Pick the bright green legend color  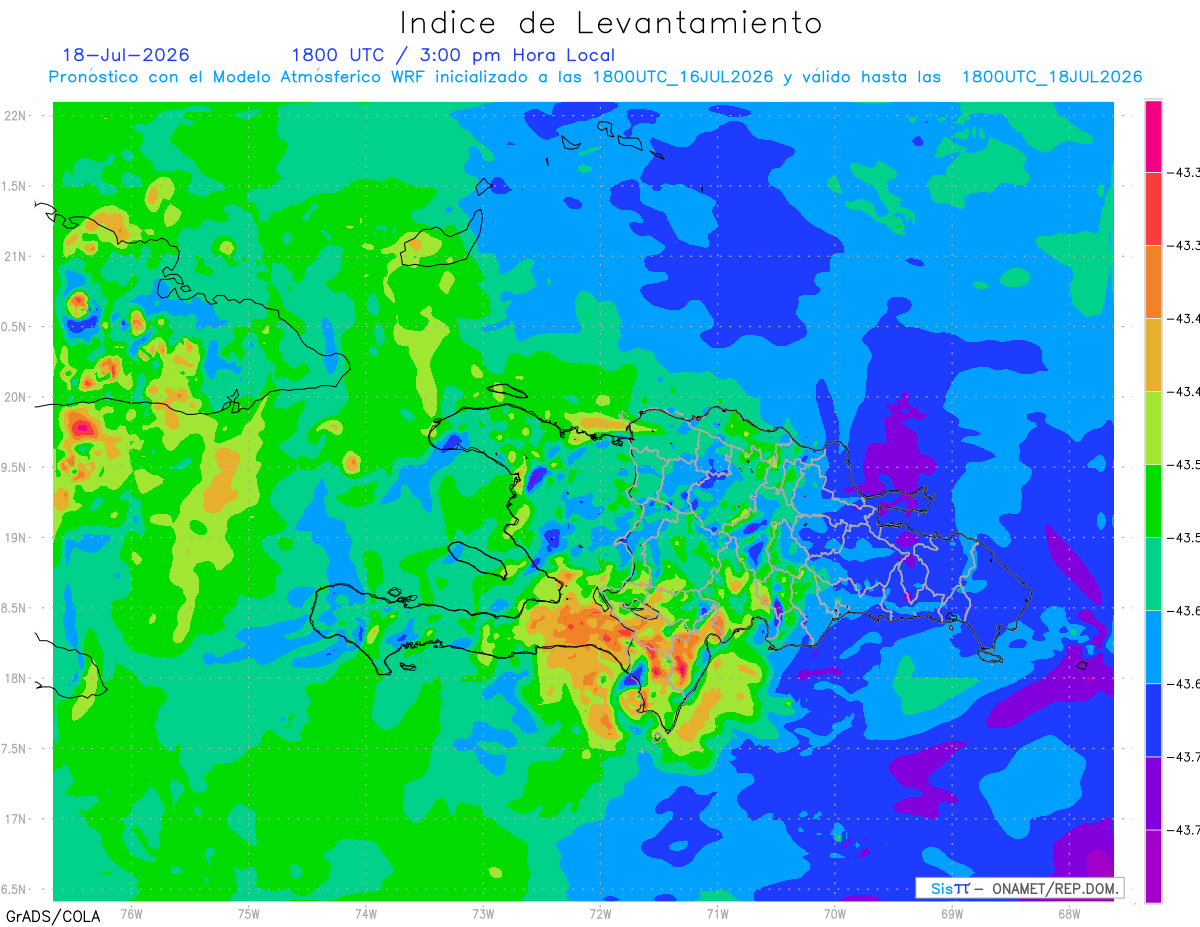(1153, 500)
